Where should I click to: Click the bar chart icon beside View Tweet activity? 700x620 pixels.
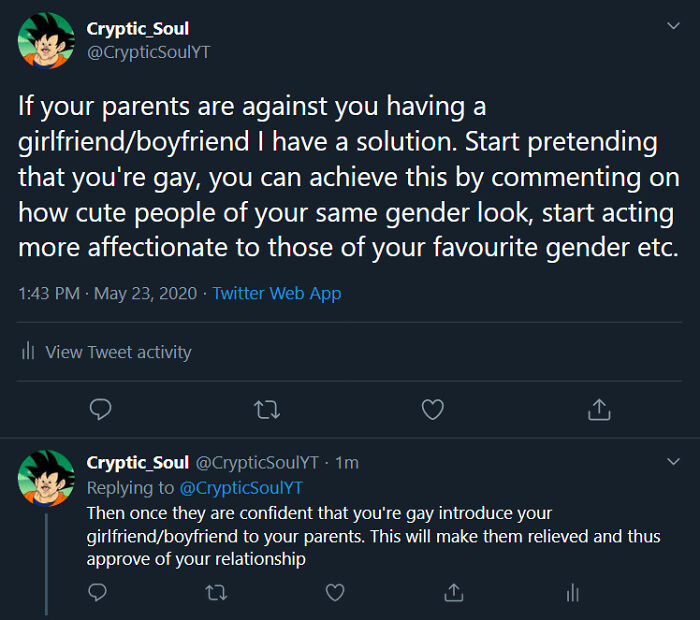28,352
